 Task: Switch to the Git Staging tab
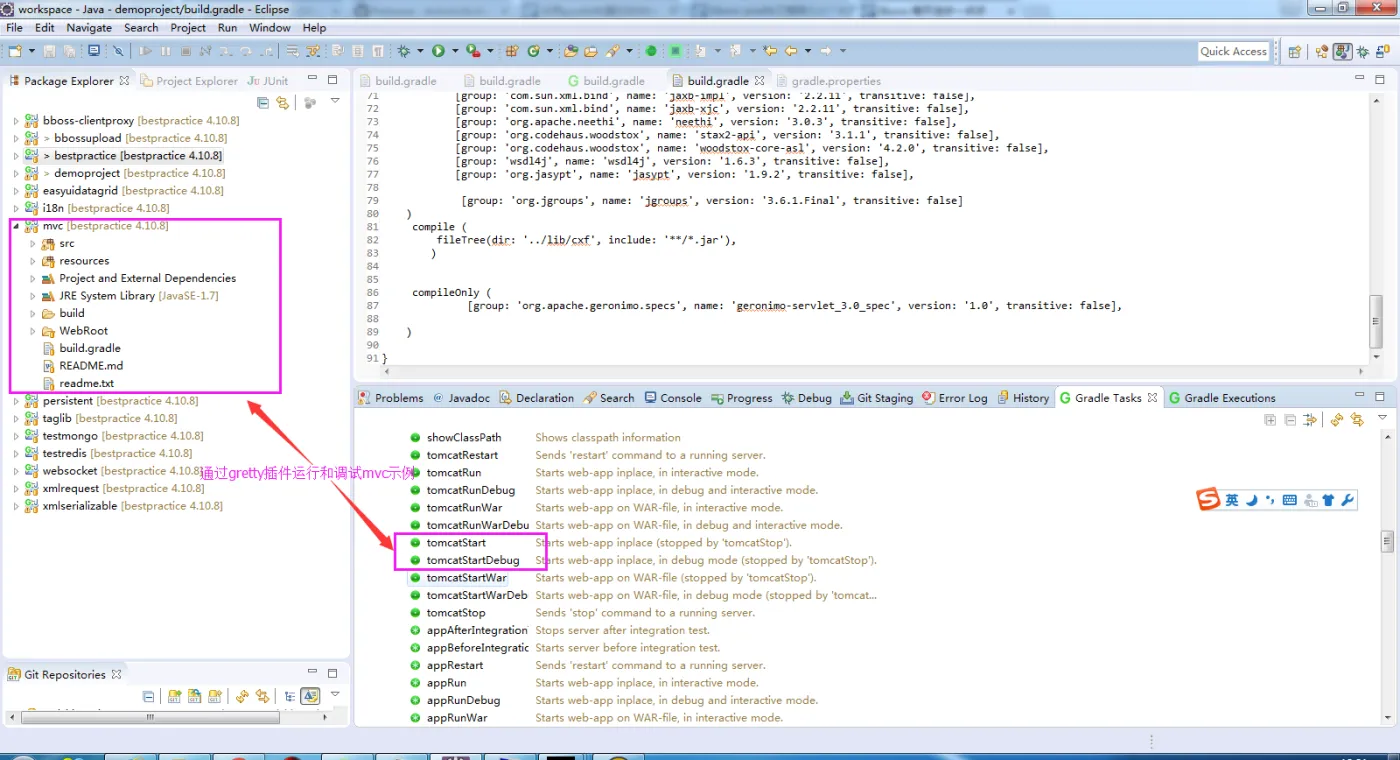[876, 398]
